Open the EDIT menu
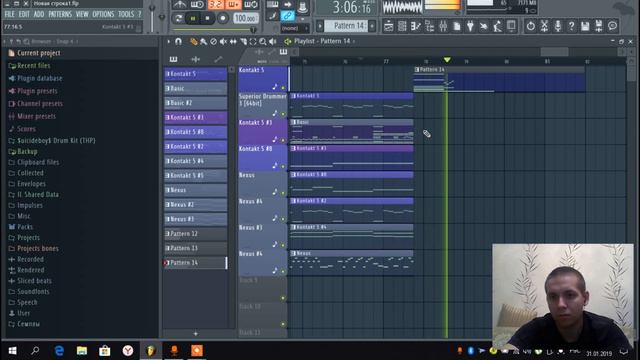 point(24,14)
